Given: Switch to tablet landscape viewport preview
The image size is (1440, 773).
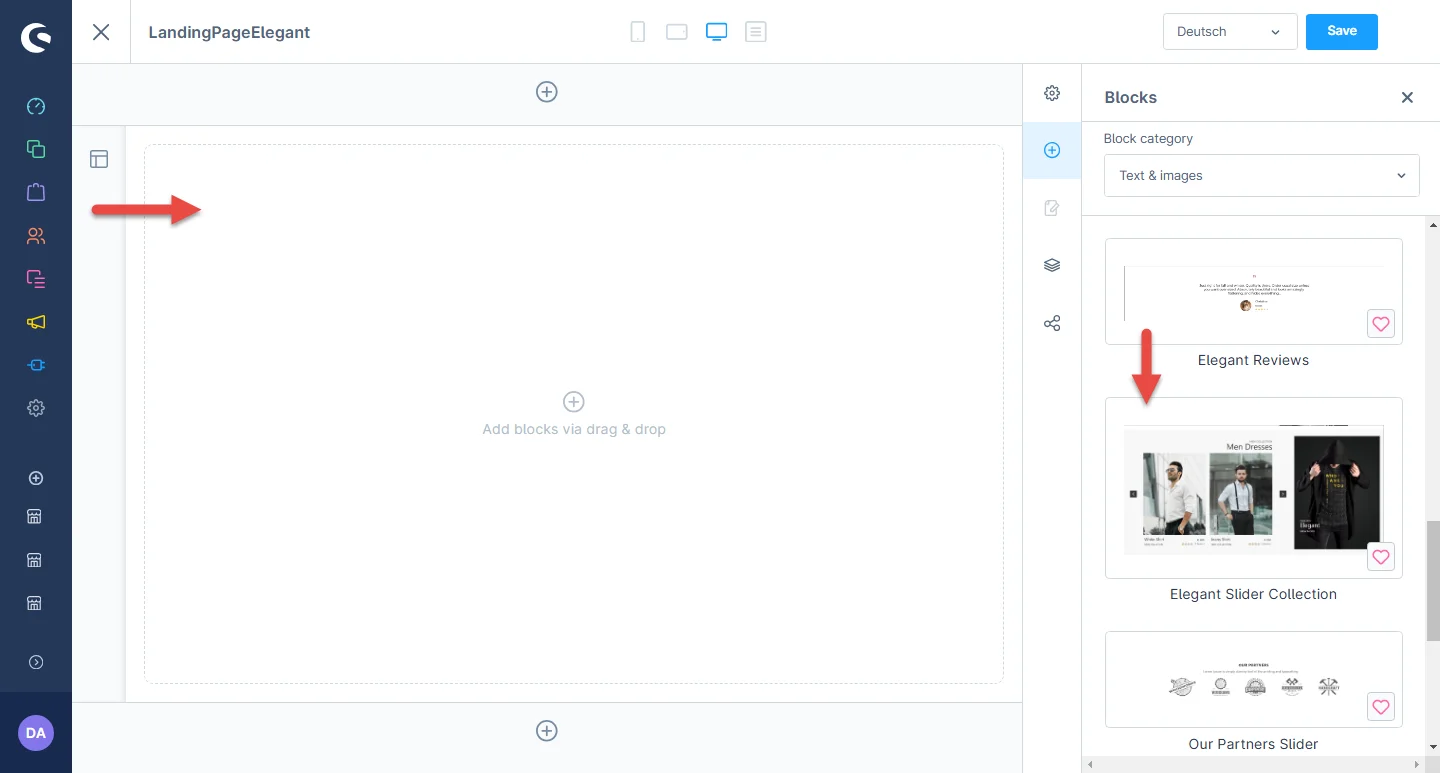Looking at the screenshot, I should pos(677,32).
